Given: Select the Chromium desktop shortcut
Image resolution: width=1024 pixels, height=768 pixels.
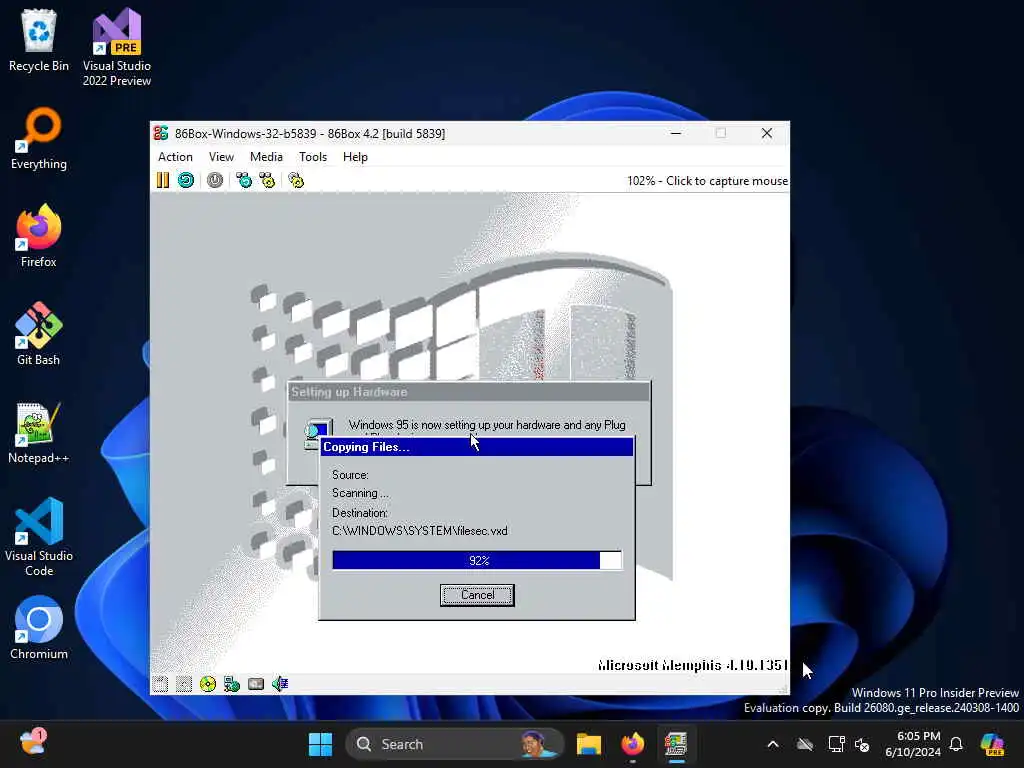Looking at the screenshot, I should point(39,628).
